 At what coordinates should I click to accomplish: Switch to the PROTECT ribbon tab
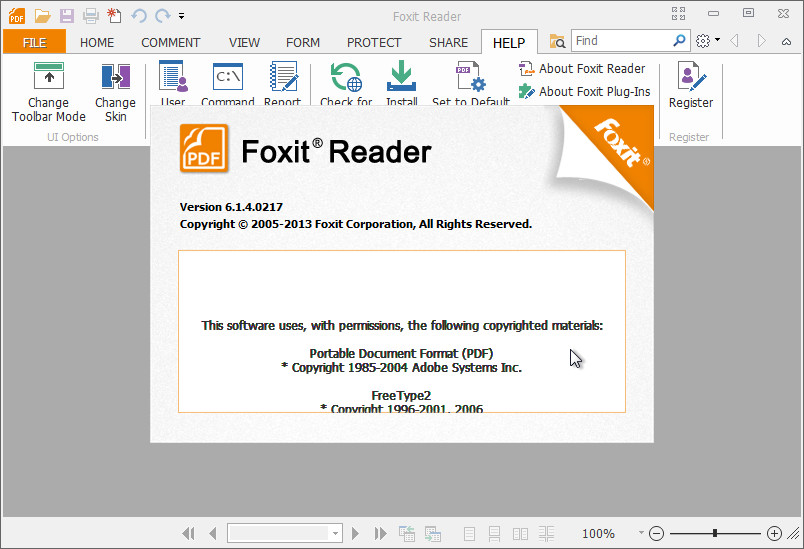(374, 43)
